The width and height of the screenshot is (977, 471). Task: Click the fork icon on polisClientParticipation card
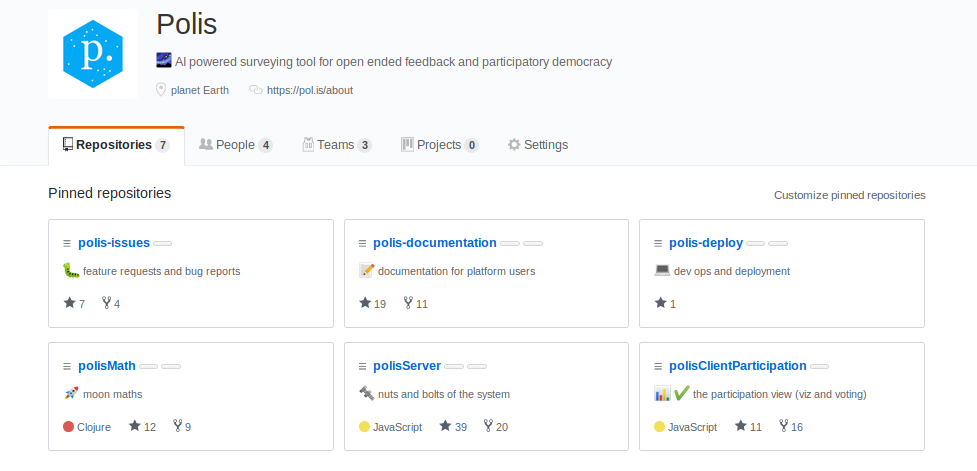tap(784, 426)
